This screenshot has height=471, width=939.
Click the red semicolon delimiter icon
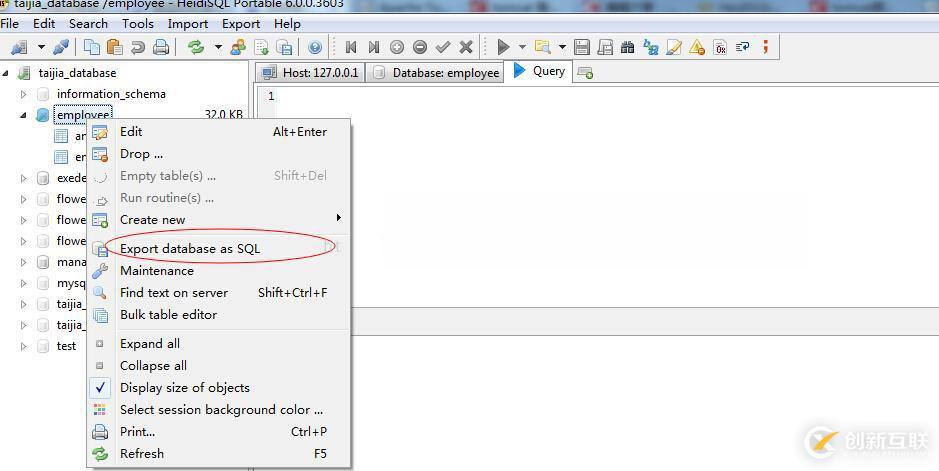(765, 47)
